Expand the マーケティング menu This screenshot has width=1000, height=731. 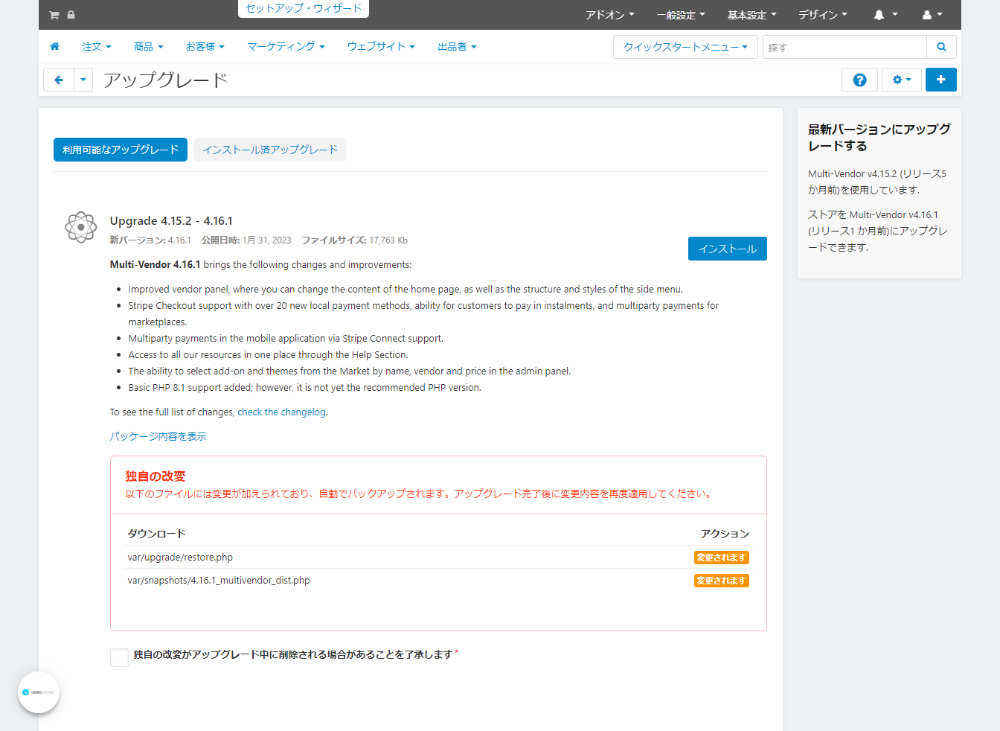coord(286,47)
